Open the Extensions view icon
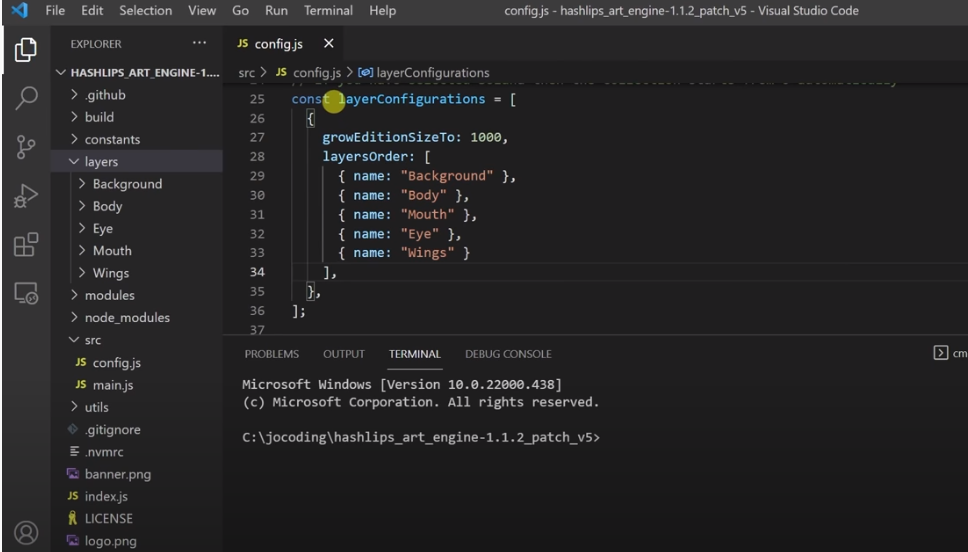Viewport: 968px width, 552px height. pyautogui.click(x=25, y=245)
